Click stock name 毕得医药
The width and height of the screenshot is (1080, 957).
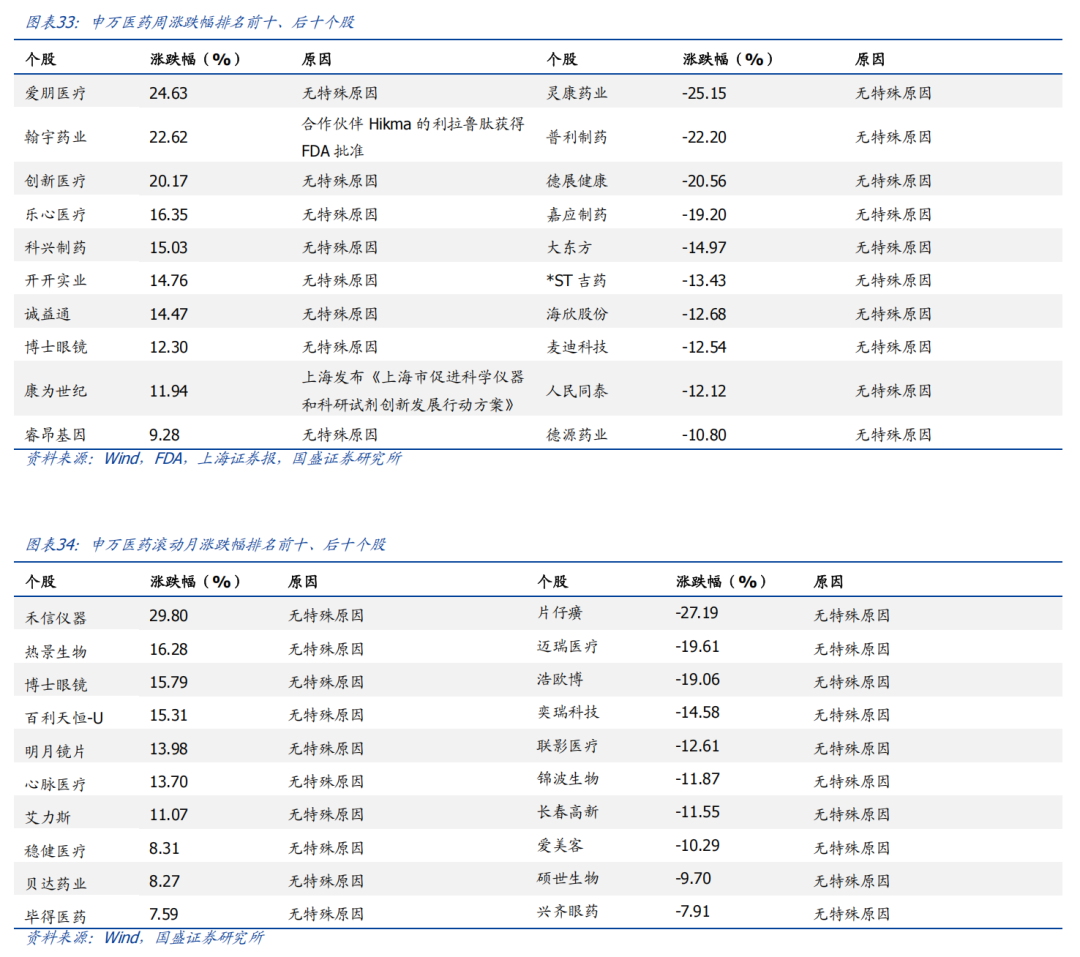pos(56,916)
